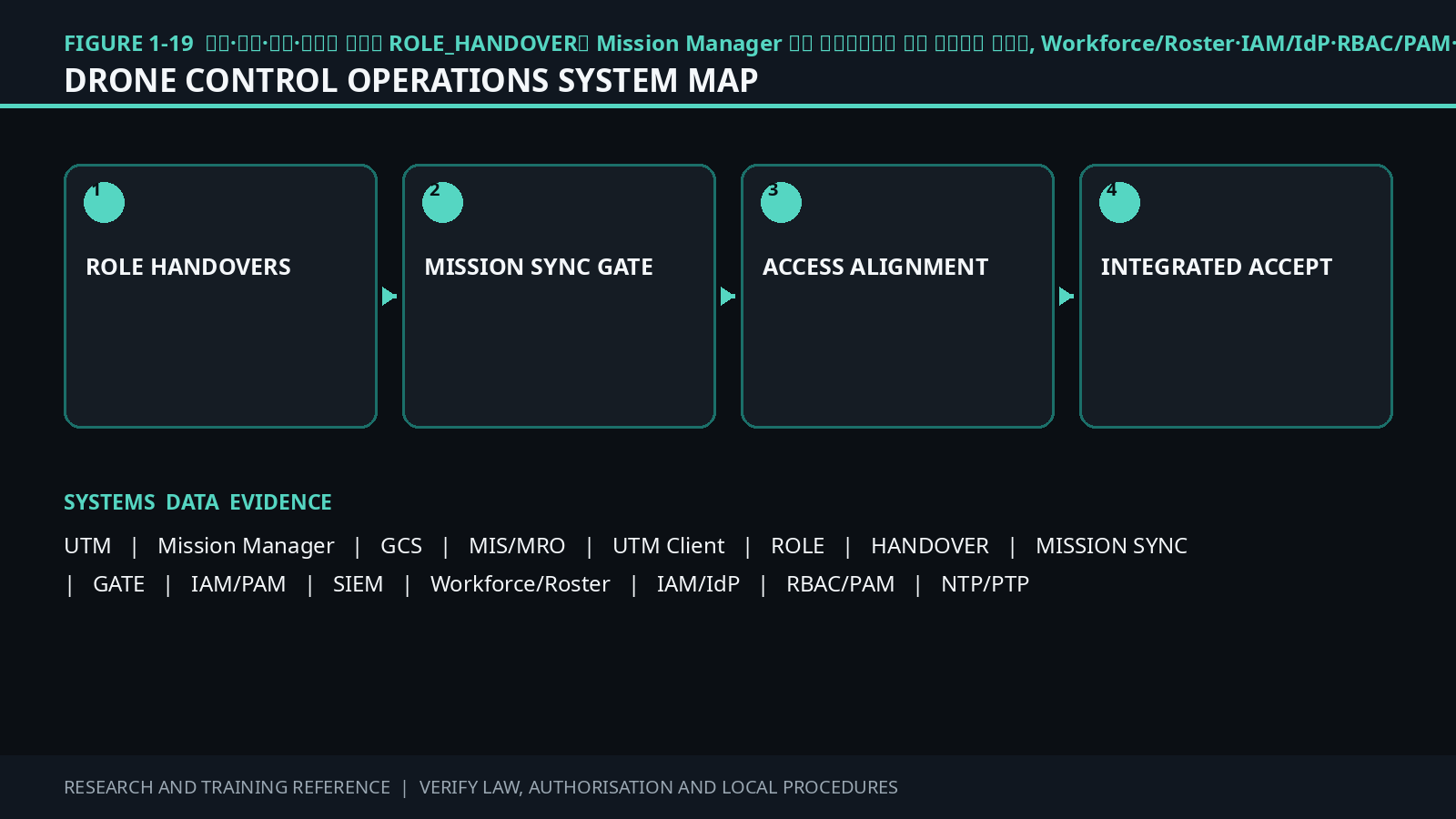The width and height of the screenshot is (1456, 819).
Task: Click the DRONE CONTROL OPERATIONS SYSTEM MAP heading
Action: (411, 80)
